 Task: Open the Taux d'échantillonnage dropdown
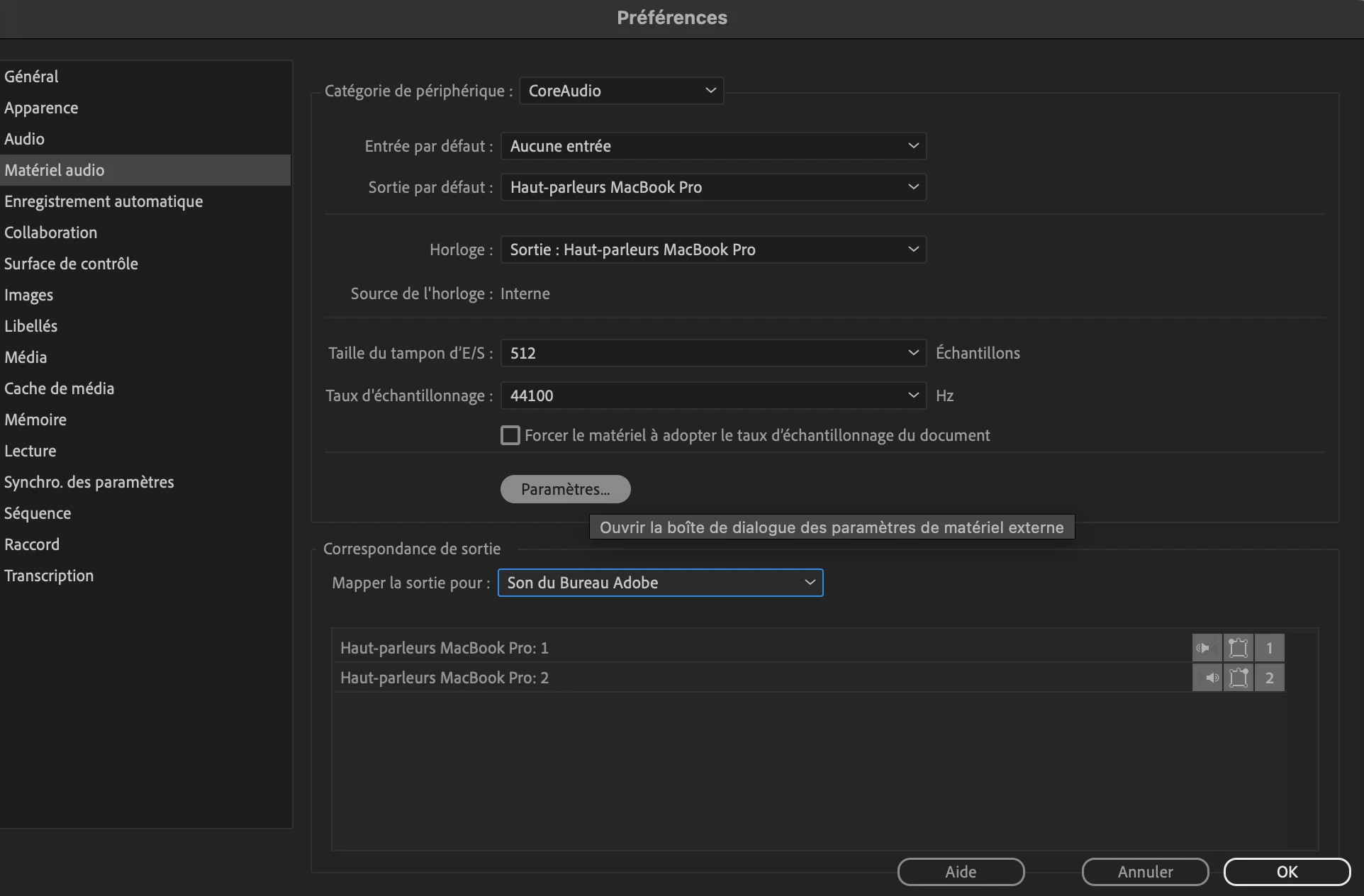pyautogui.click(x=713, y=396)
